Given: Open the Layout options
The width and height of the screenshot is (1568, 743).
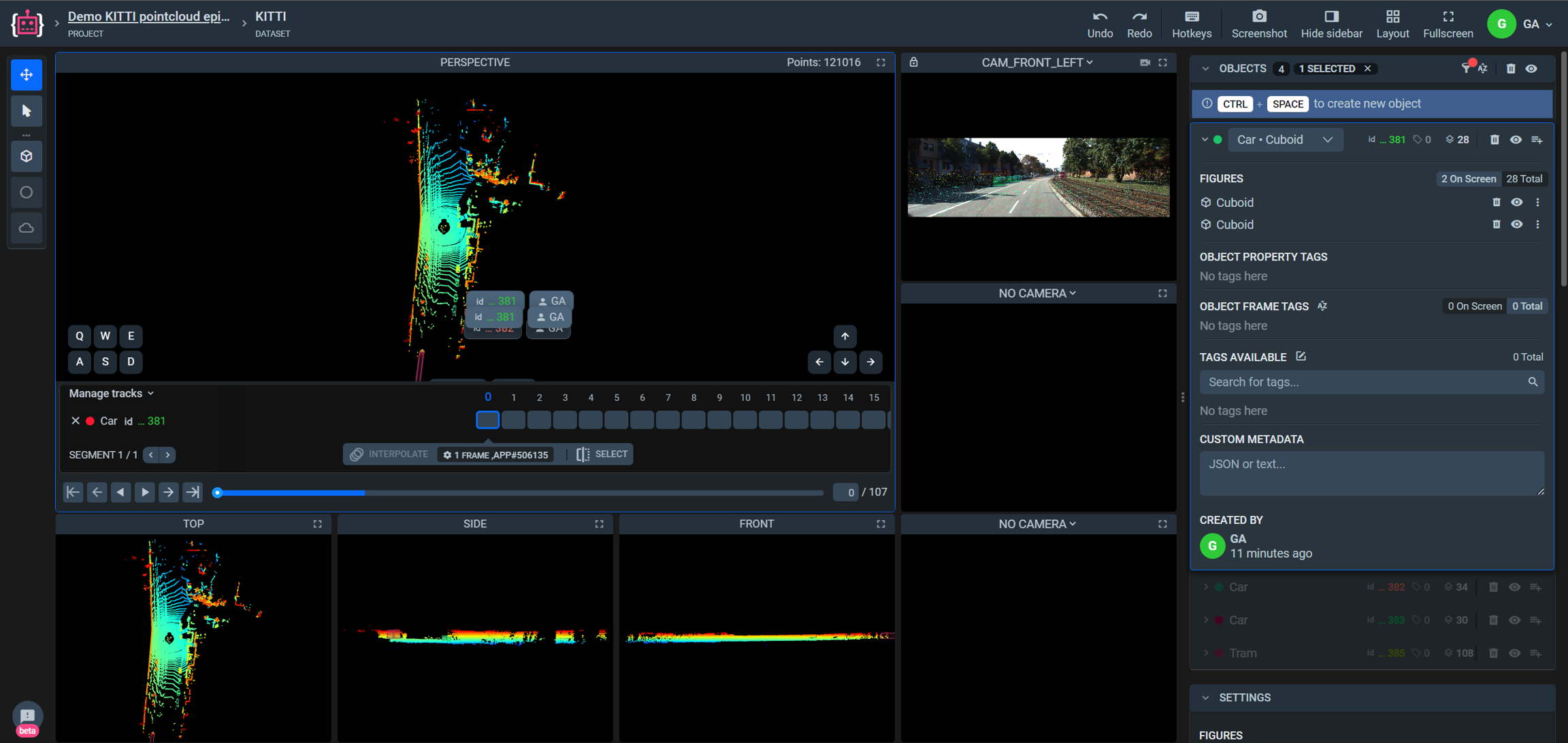Looking at the screenshot, I should click(x=1392, y=24).
